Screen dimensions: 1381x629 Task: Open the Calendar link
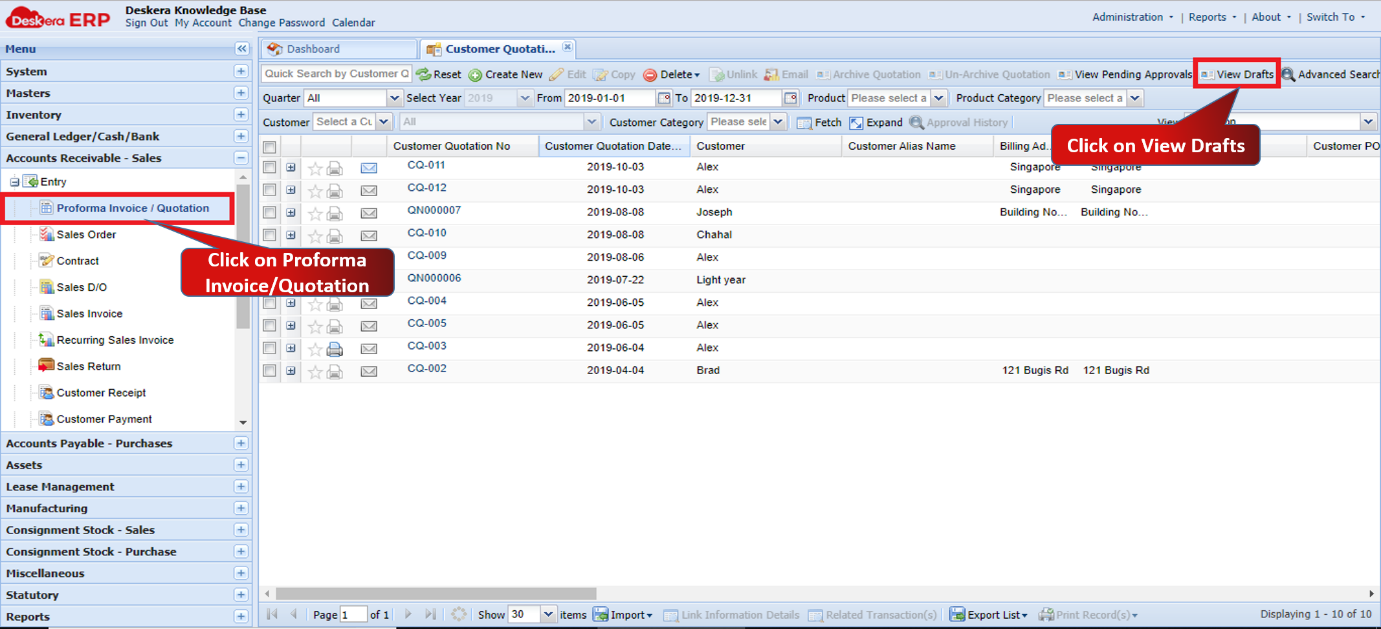click(x=354, y=23)
